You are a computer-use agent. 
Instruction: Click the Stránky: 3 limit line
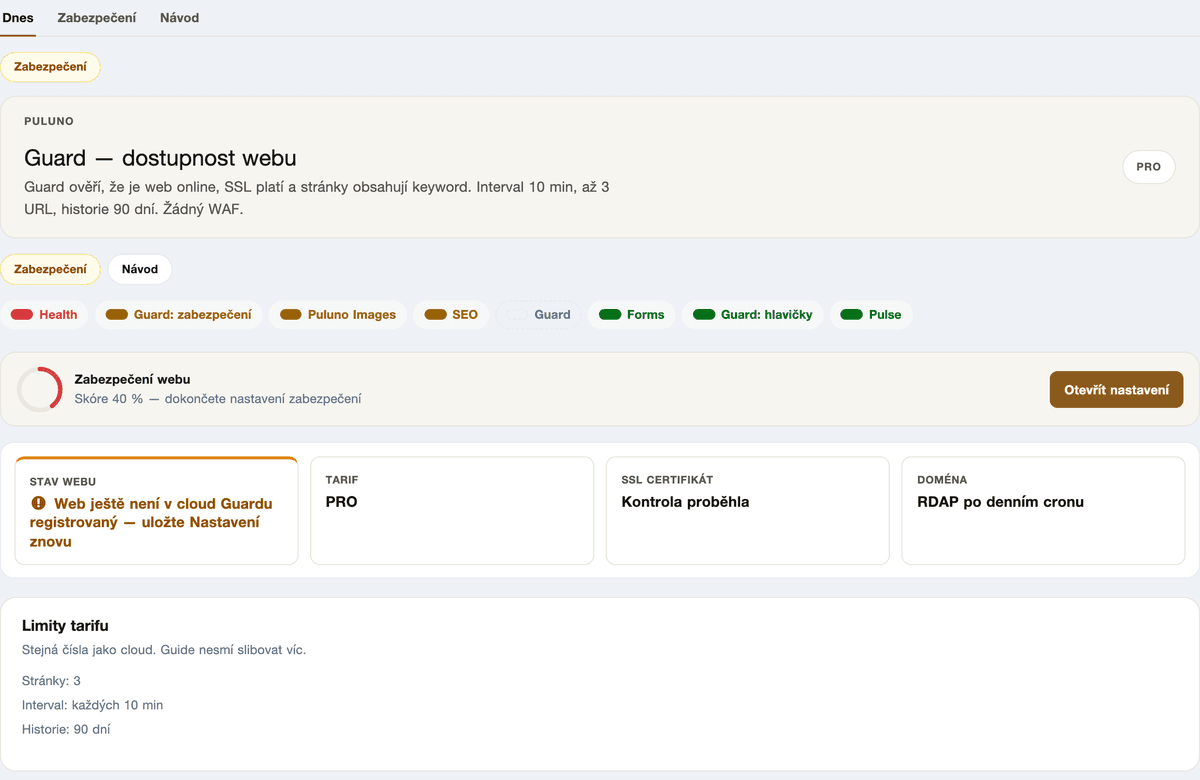click(x=51, y=681)
